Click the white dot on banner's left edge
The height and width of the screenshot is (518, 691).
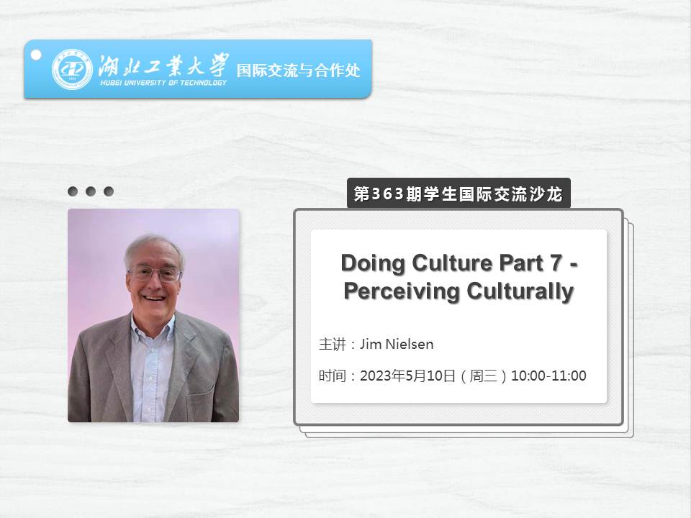pos(35,55)
